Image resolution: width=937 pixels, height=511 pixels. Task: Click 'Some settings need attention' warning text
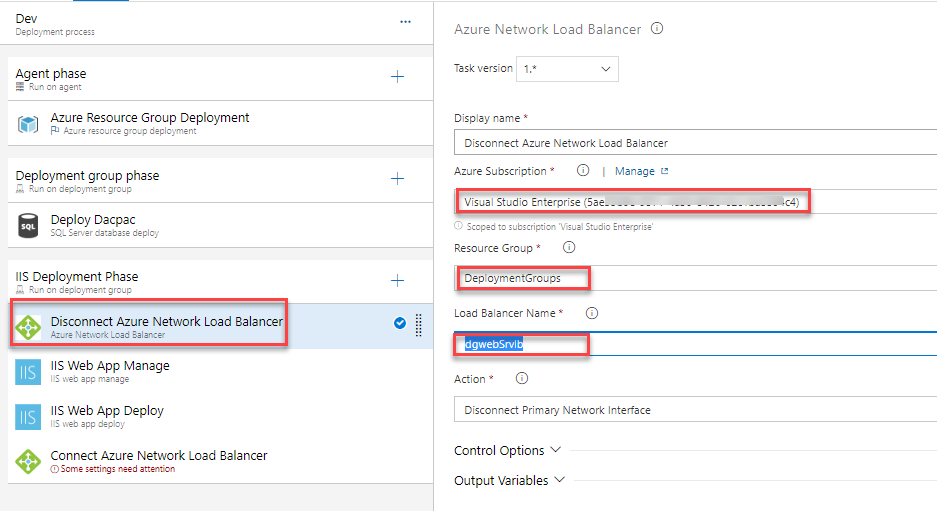118,469
